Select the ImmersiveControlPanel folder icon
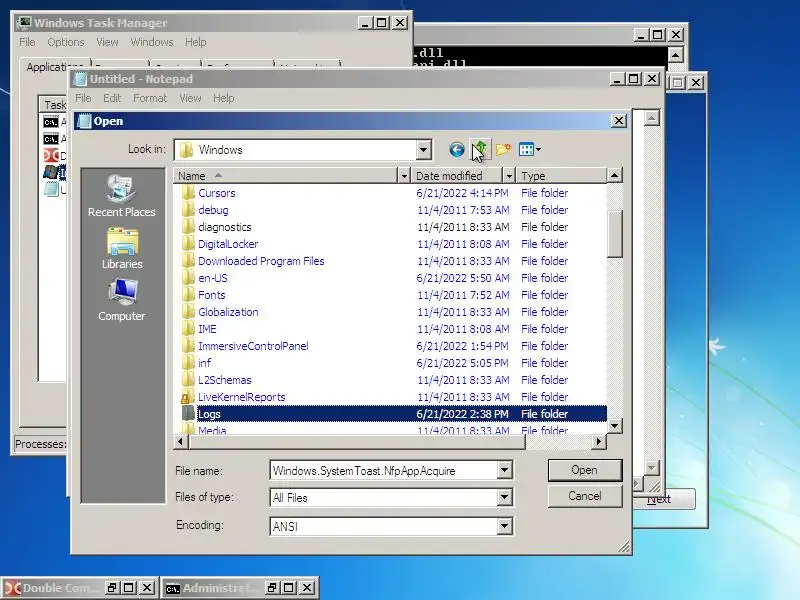Screen dimensions: 800x600 pyautogui.click(x=188, y=346)
